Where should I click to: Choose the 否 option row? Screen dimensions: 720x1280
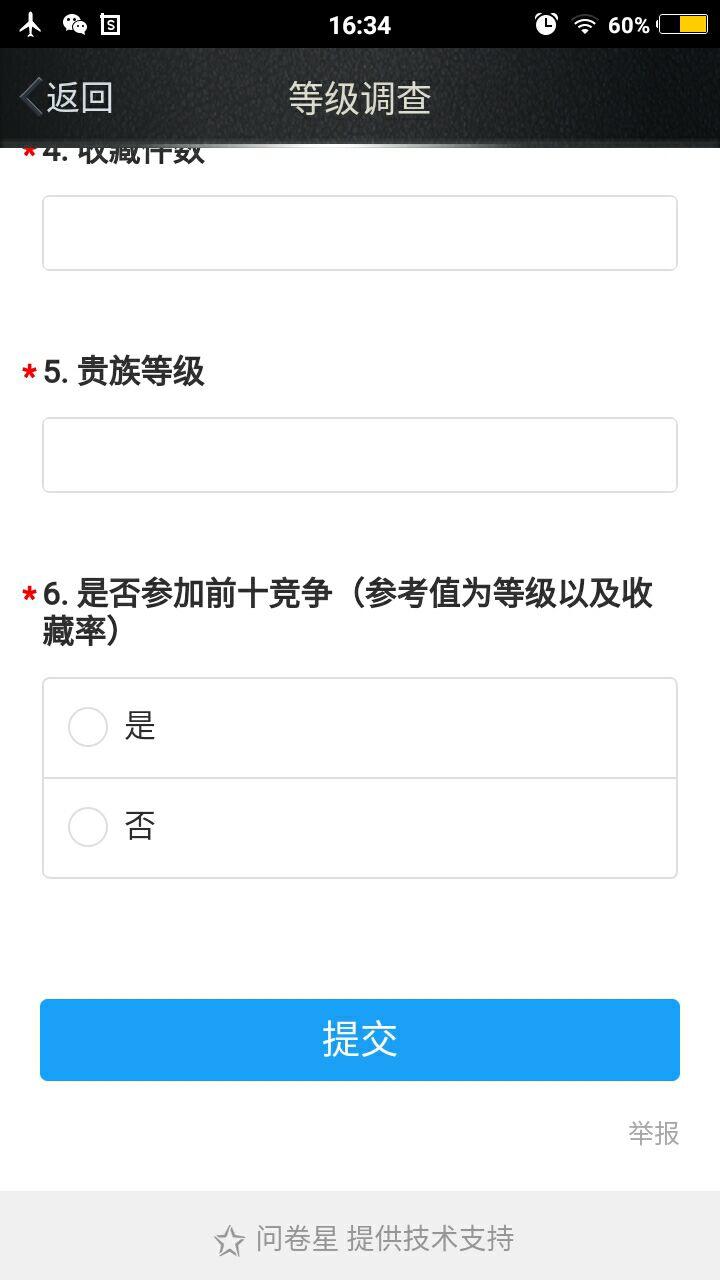tap(360, 828)
